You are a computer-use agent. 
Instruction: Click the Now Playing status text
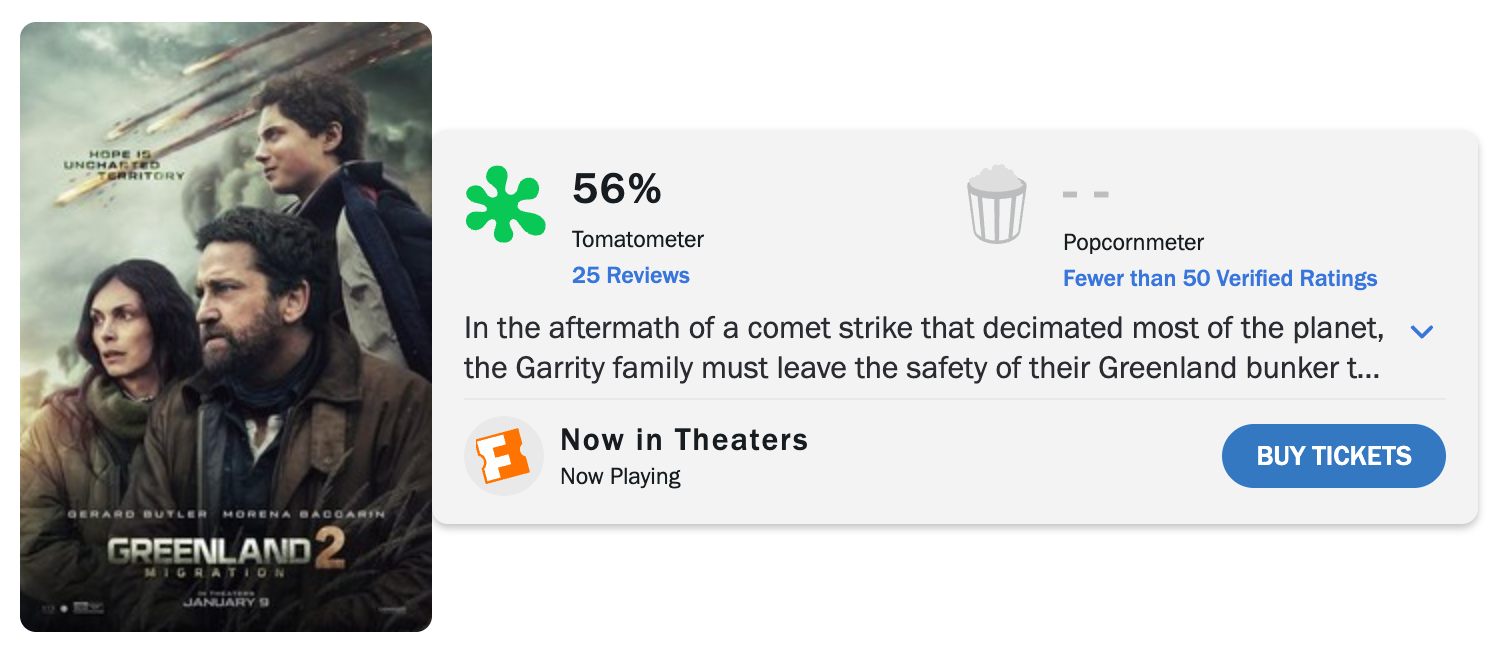pos(620,476)
